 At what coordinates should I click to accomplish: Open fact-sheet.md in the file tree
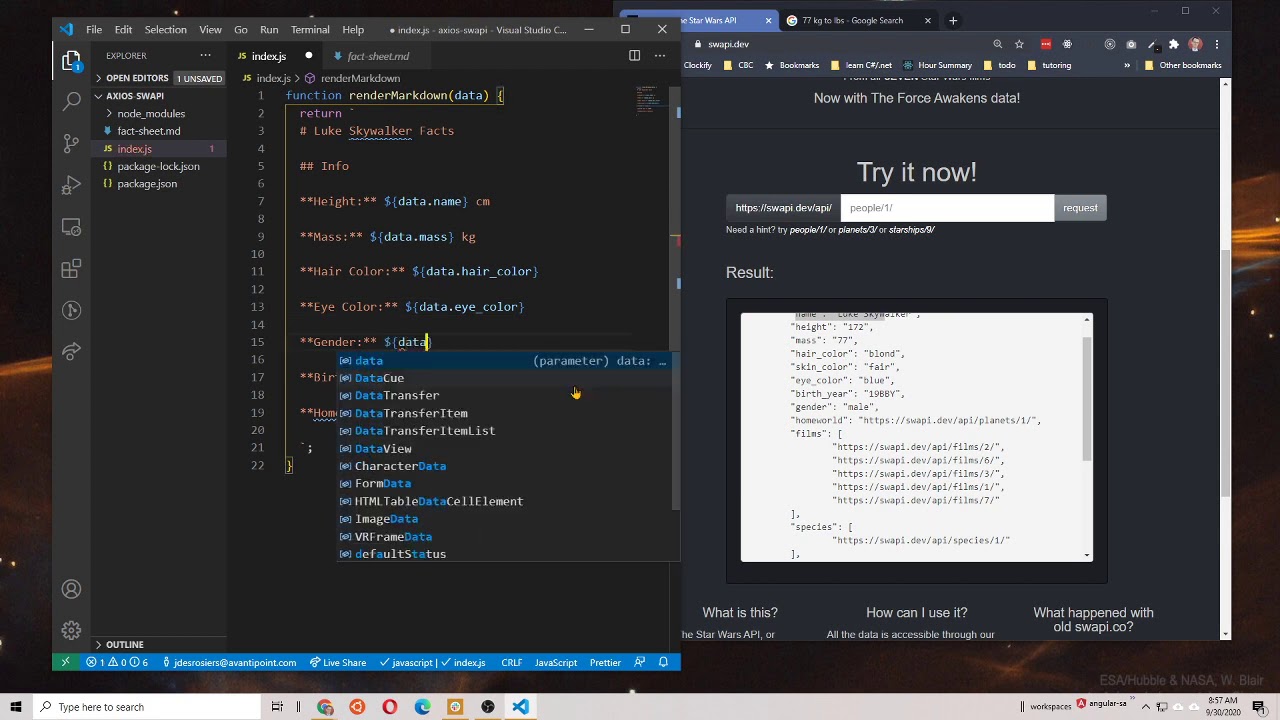149,131
